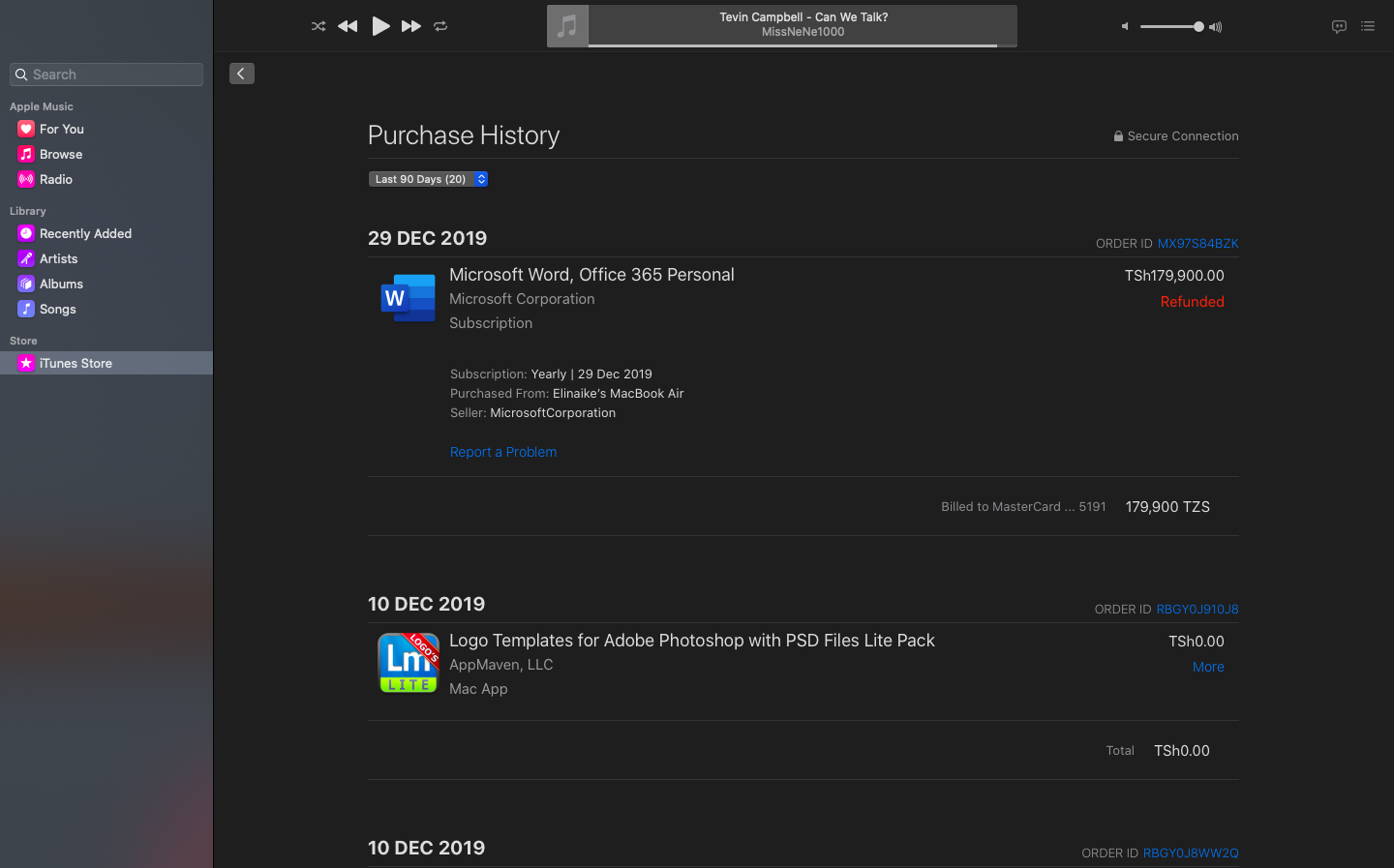Click the red Refunded status label
The height and width of the screenshot is (868, 1394).
1193,302
